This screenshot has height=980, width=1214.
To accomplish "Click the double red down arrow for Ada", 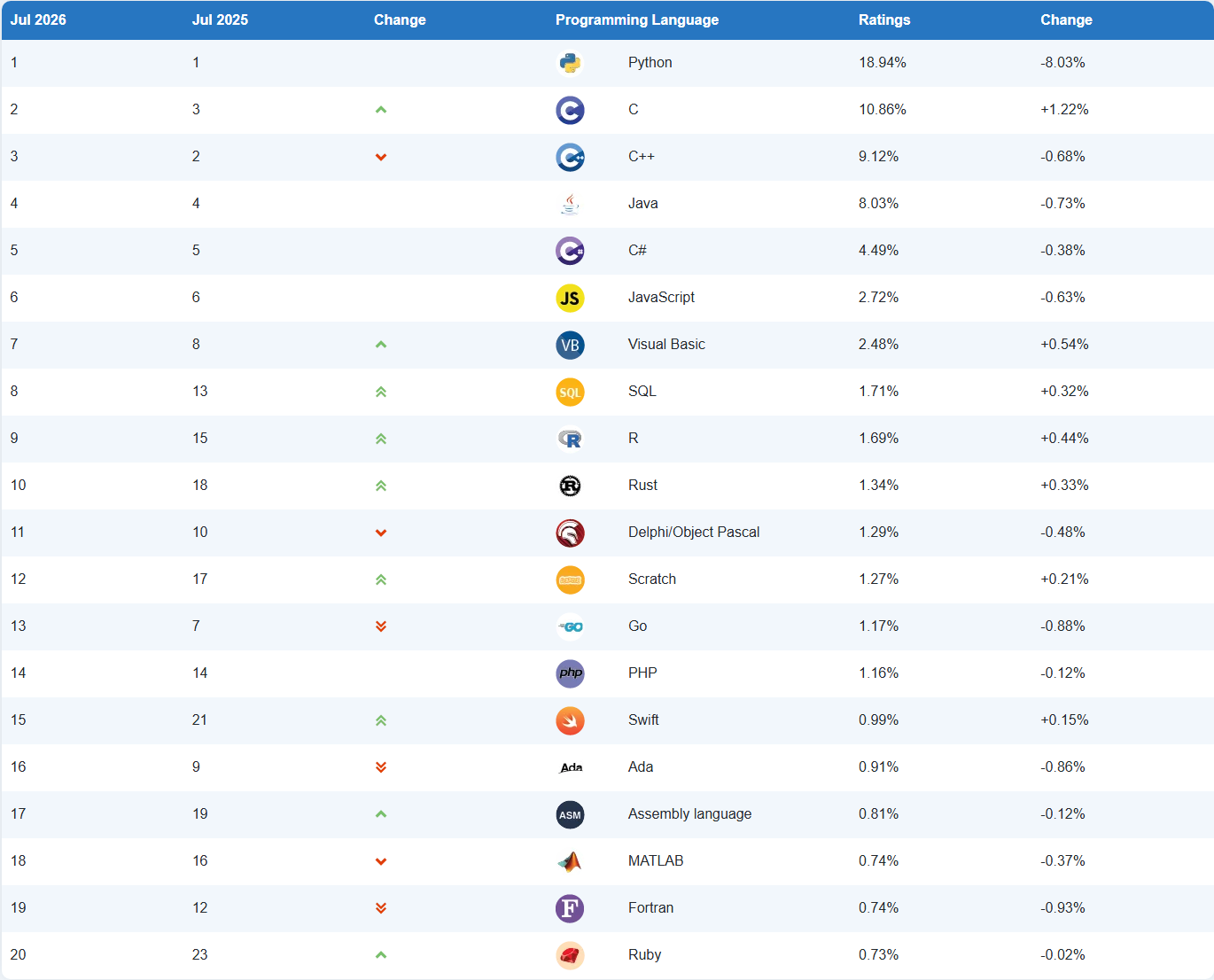I will pyautogui.click(x=381, y=767).
